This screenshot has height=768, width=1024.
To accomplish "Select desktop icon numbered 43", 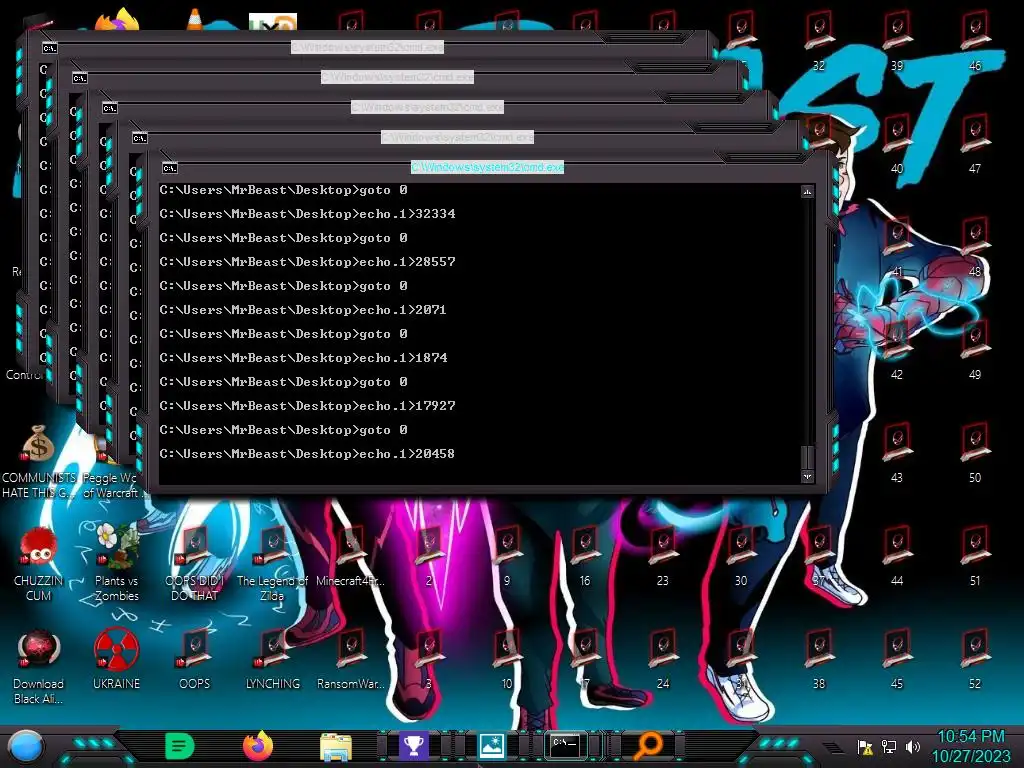I will pos(897,453).
